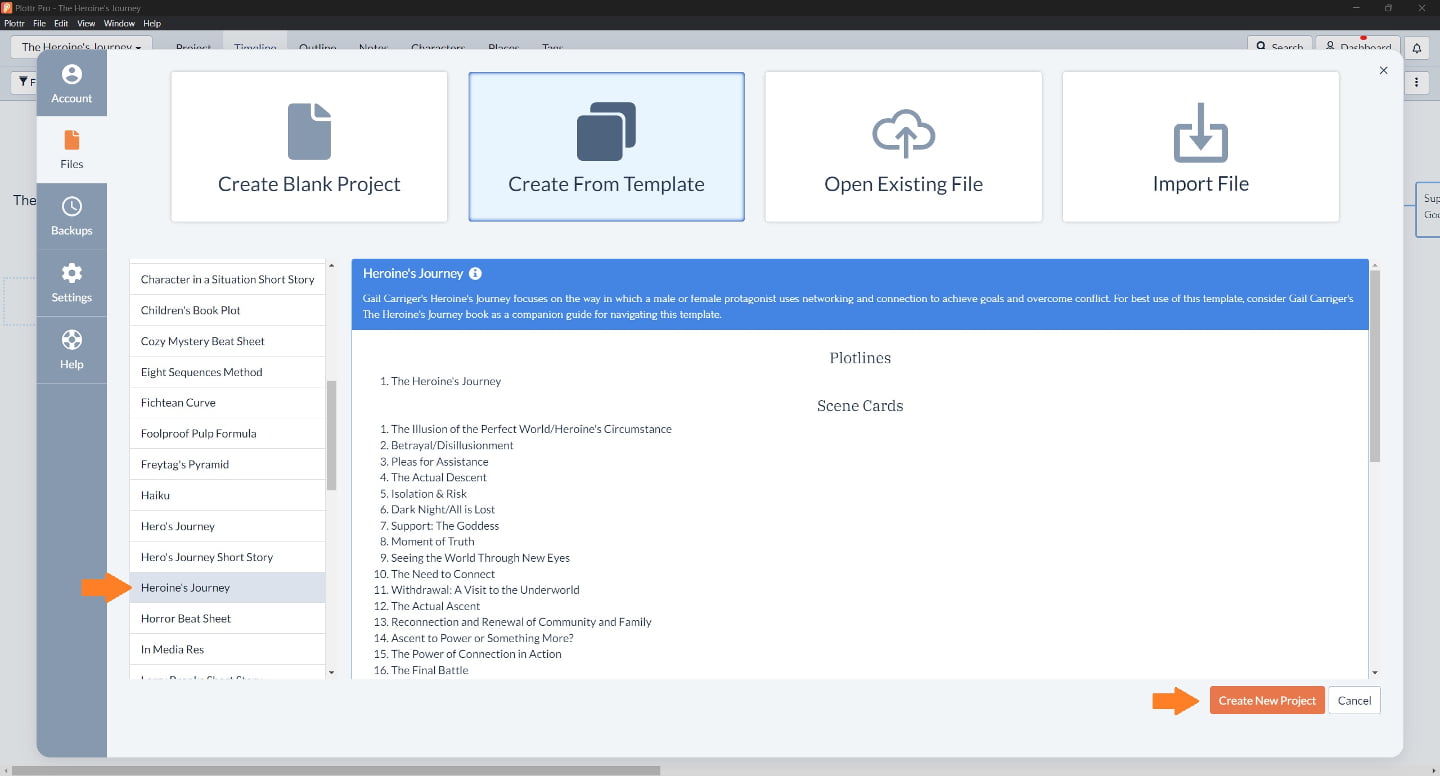
Task: Click template list scroll down arrow
Action: pos(332,672)
